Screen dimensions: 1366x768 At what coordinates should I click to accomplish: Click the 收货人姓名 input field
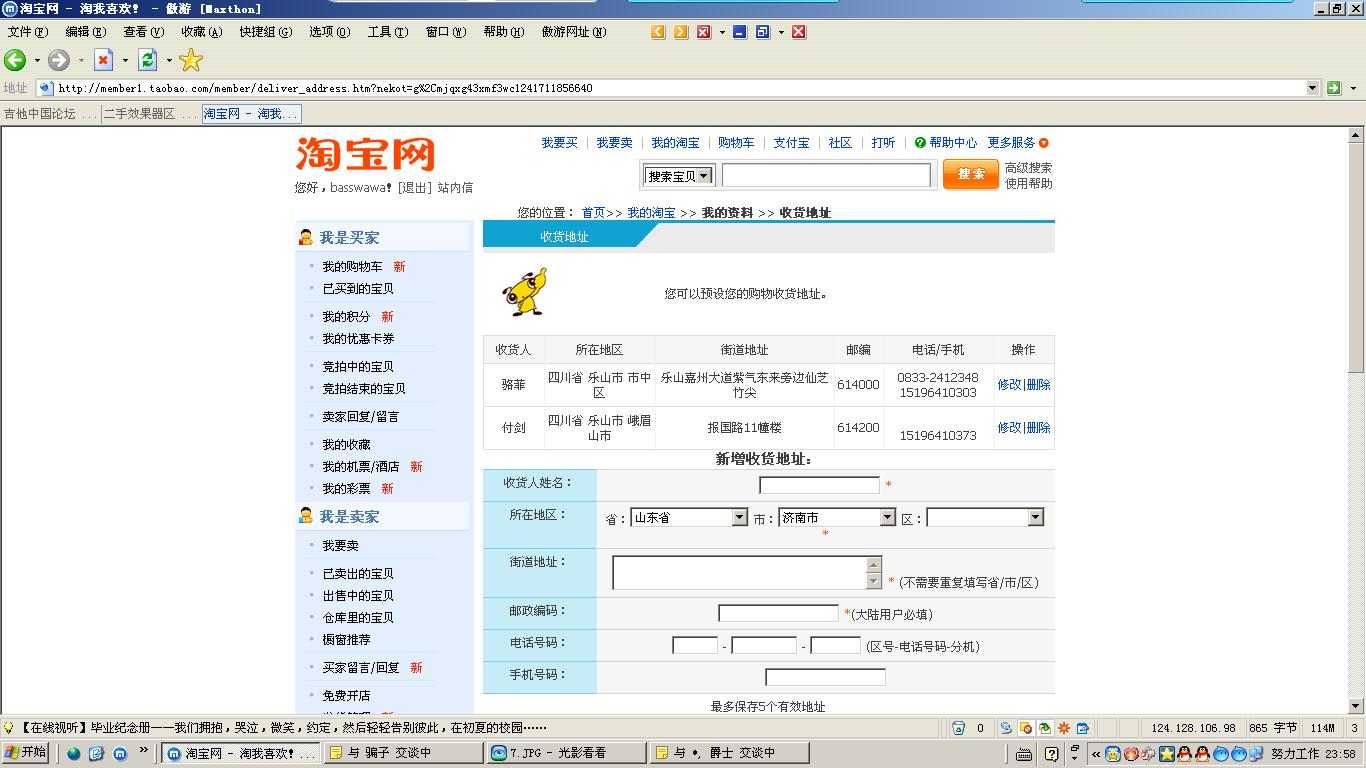point(819,485)
